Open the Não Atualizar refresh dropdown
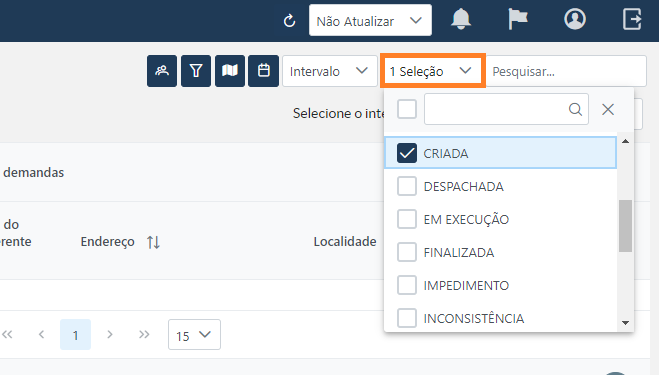This screenshot has width=659, height=375. tap(370, 20)
